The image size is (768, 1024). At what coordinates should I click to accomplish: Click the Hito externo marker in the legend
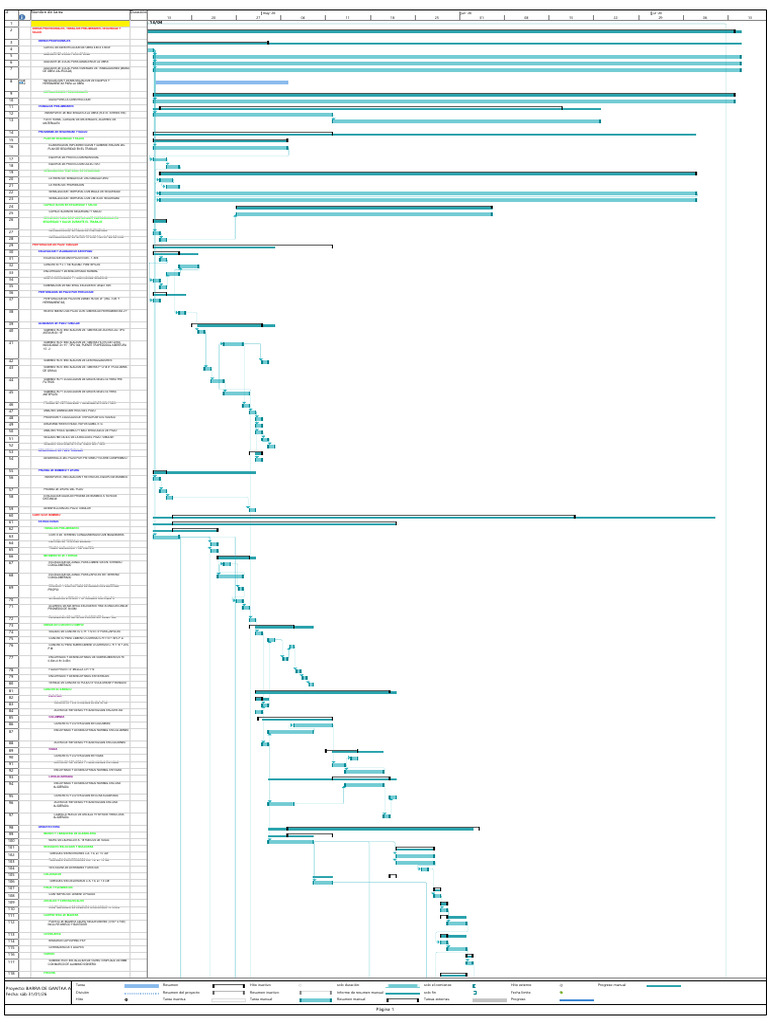(x=562, y=985)
